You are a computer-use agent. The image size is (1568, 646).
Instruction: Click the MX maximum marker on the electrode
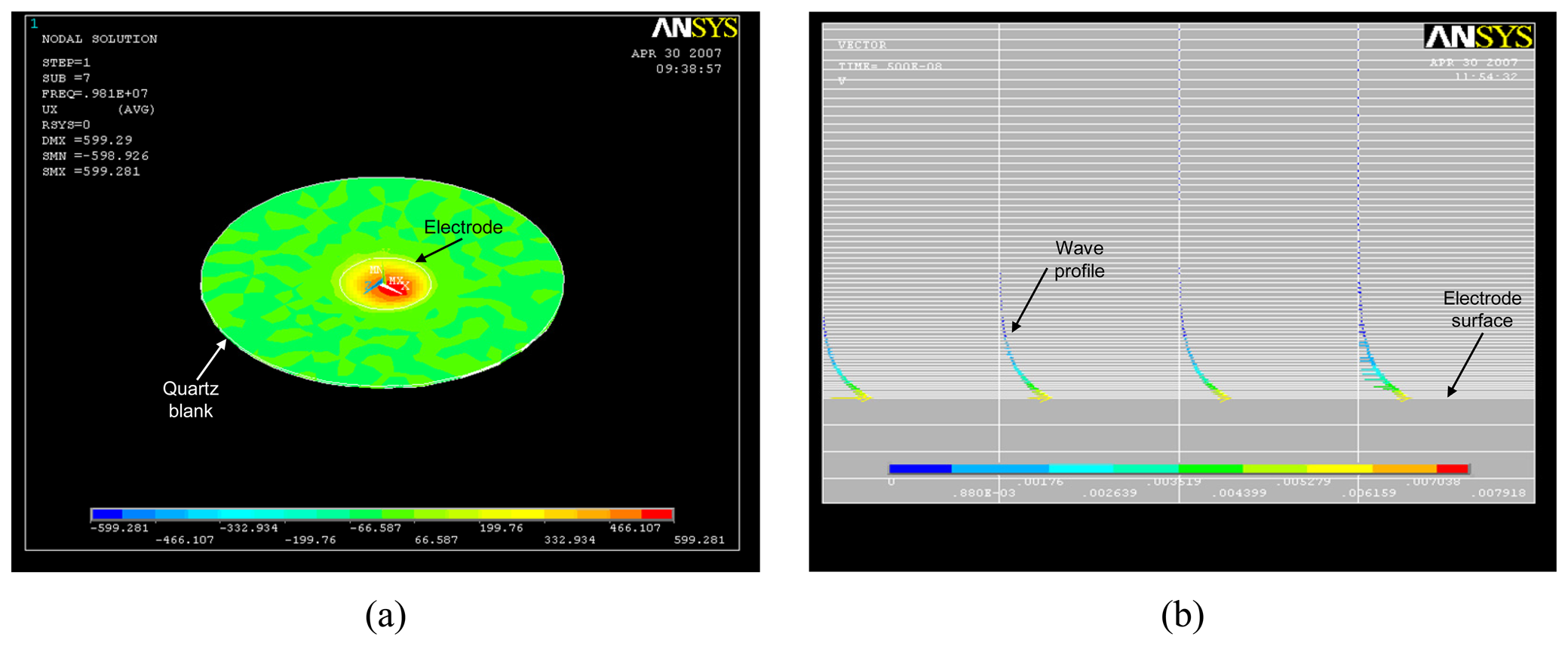click(x=396, y=281)
